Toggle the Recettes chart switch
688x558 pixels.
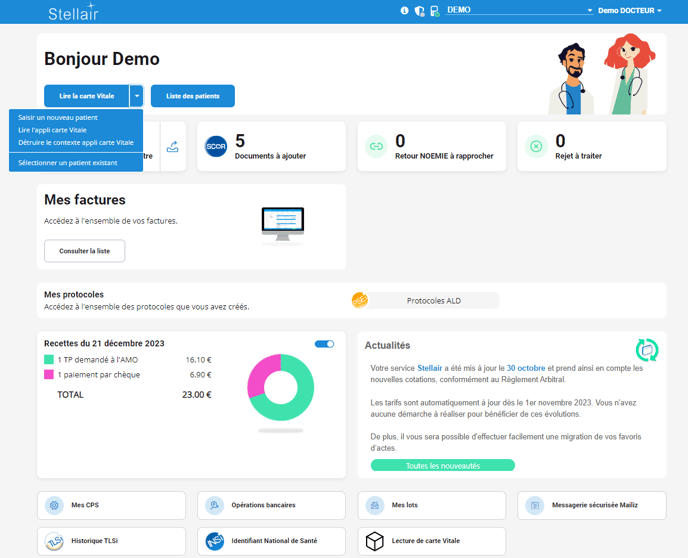pos(324,344)
